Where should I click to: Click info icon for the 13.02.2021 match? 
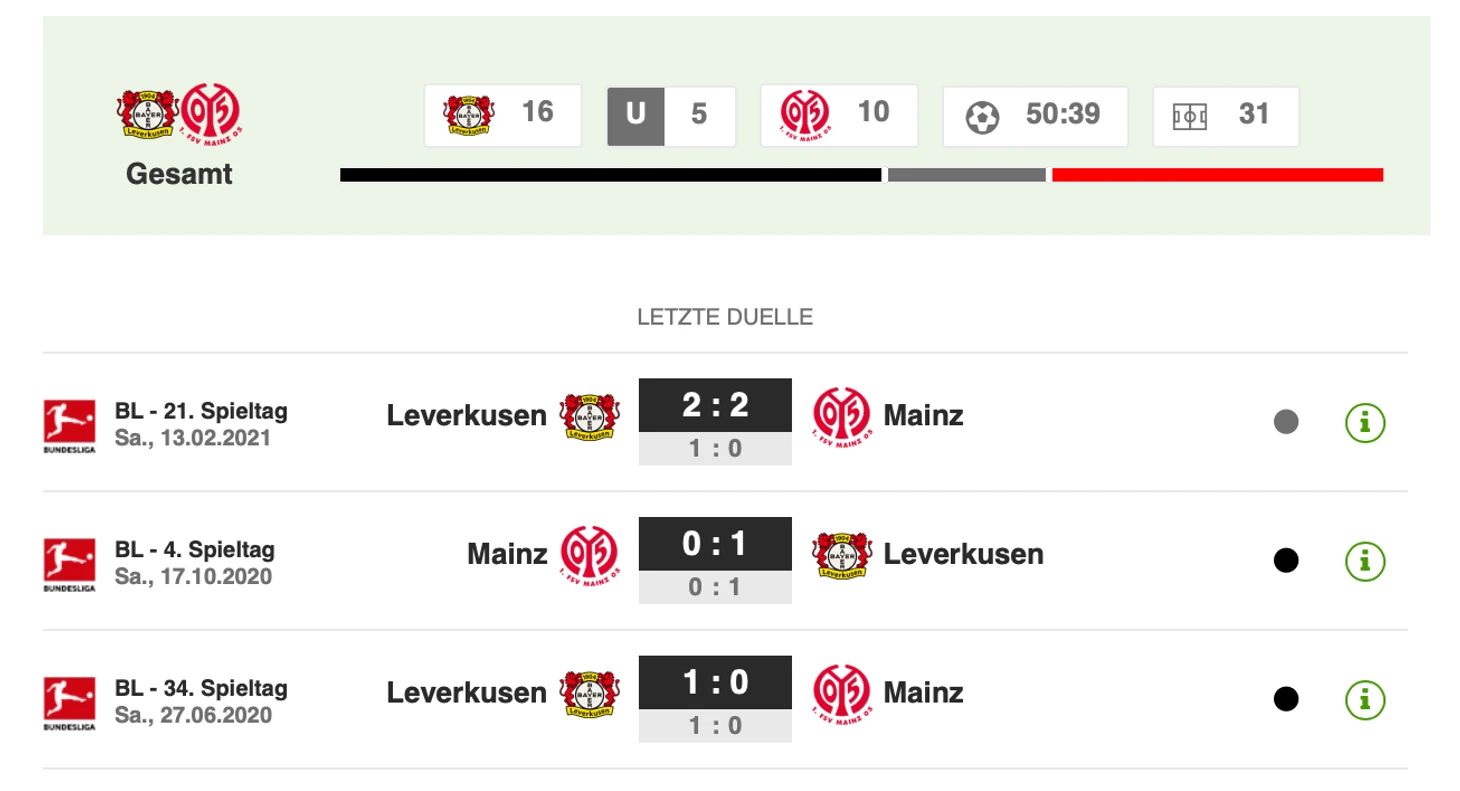[1365, 422]
